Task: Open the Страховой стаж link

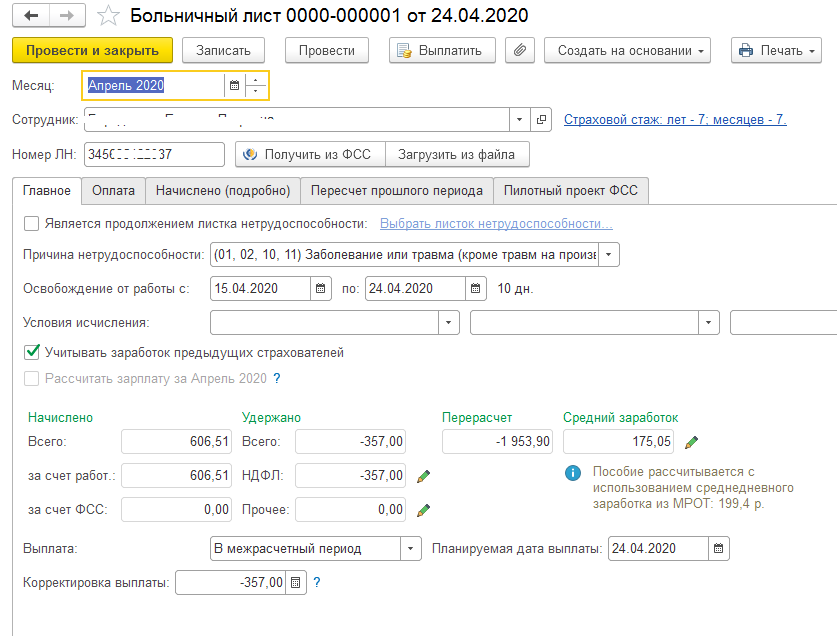Action: pyautogui.click(x=675, y=120)
